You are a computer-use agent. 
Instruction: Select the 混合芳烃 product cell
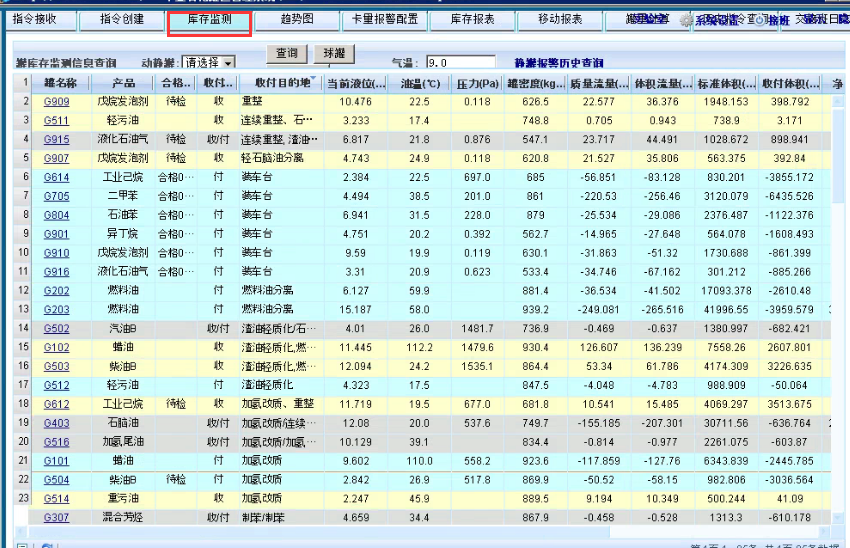pos(123,518)
